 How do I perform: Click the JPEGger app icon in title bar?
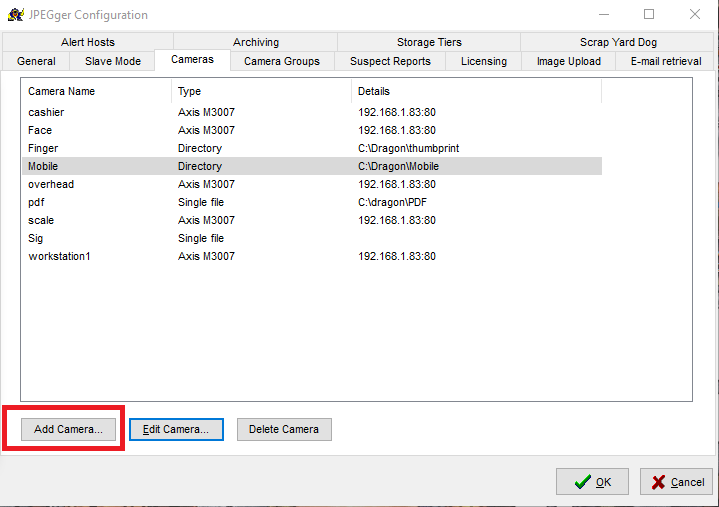tap(16, 15)
